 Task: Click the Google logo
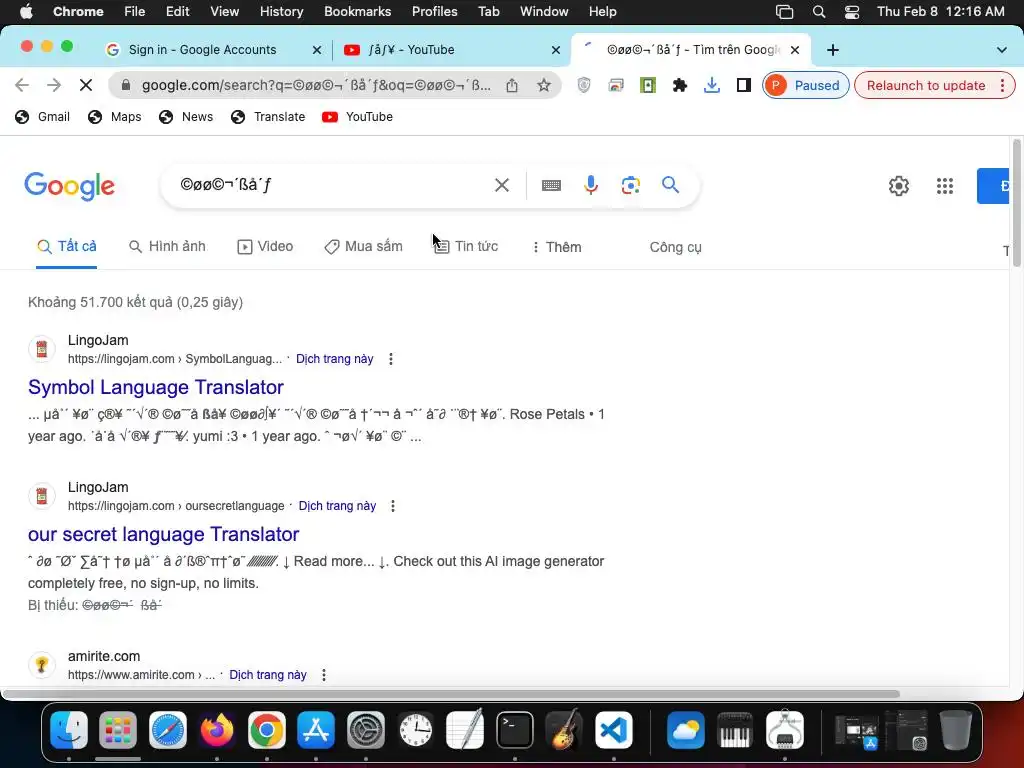(x=69, y=186)
